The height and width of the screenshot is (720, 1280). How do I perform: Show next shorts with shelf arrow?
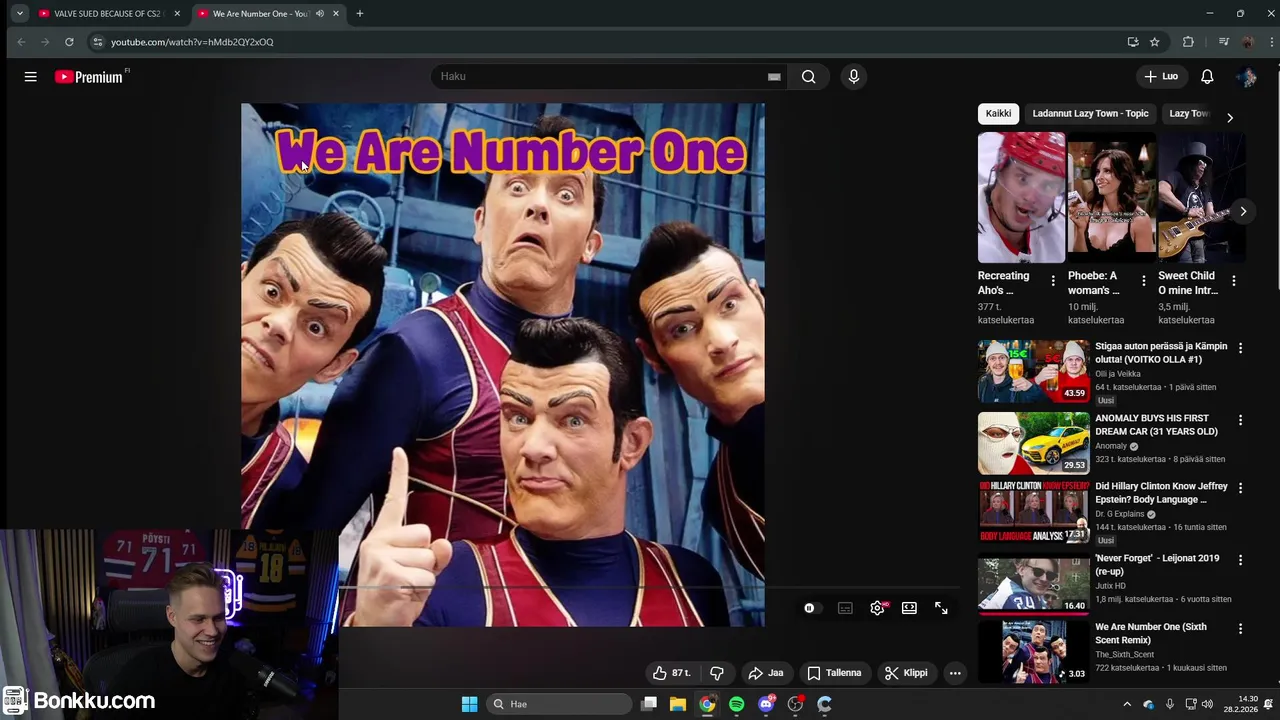point(1243,211)
